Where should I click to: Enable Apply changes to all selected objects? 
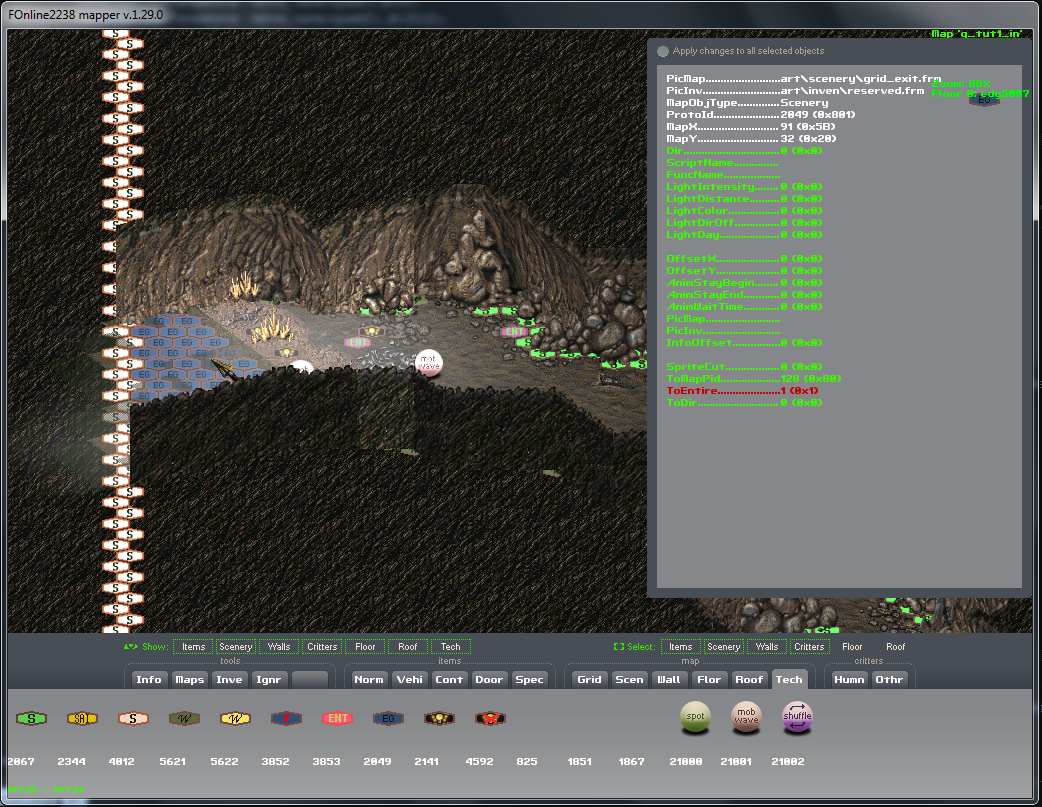(662, 51)
